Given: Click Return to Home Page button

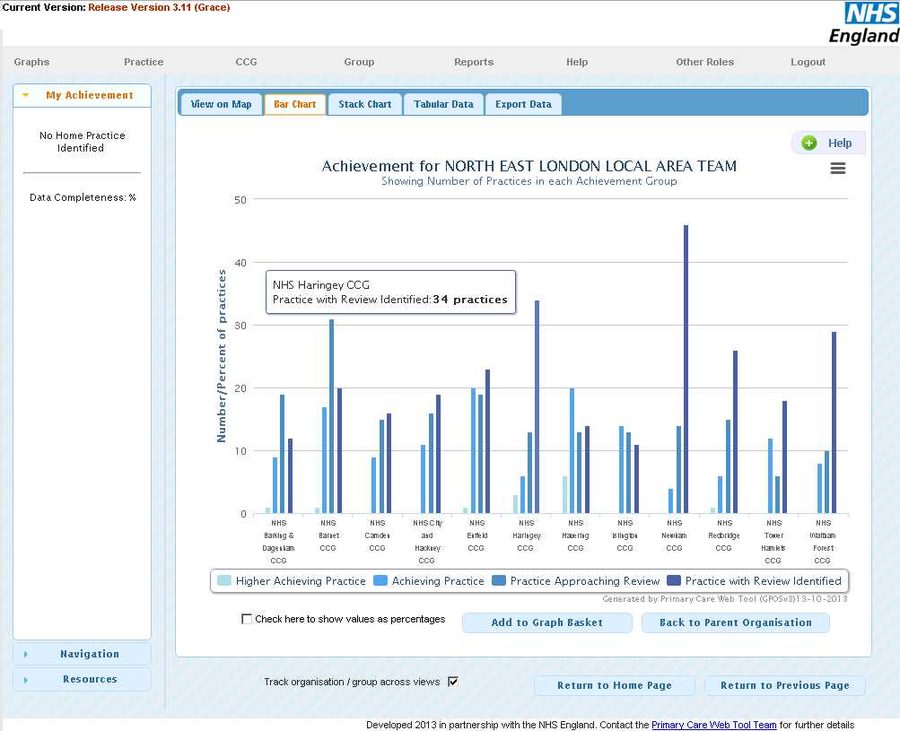Looking at the screenshot, I should [x=614, y=685].
